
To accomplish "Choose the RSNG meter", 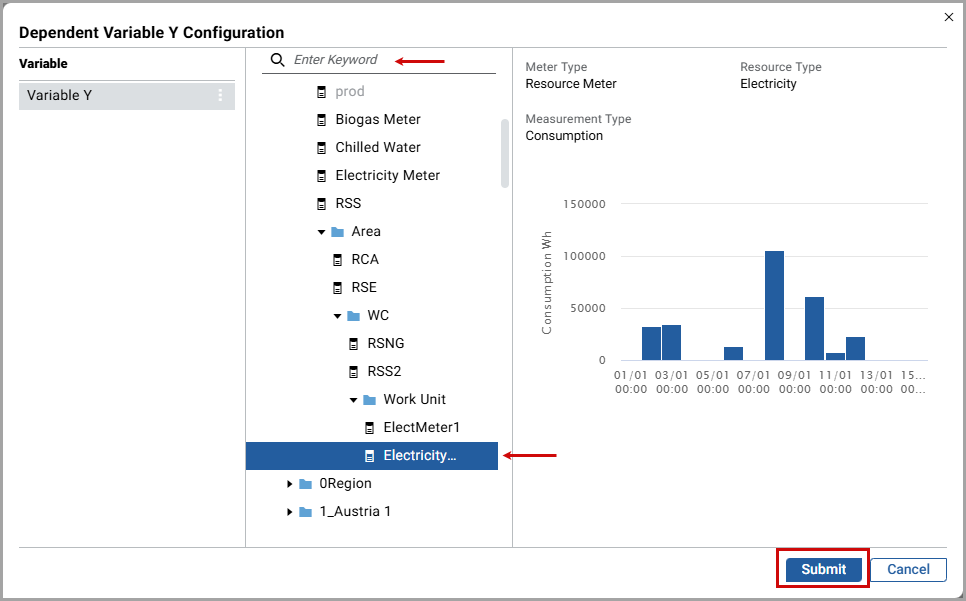I will 385,343.
